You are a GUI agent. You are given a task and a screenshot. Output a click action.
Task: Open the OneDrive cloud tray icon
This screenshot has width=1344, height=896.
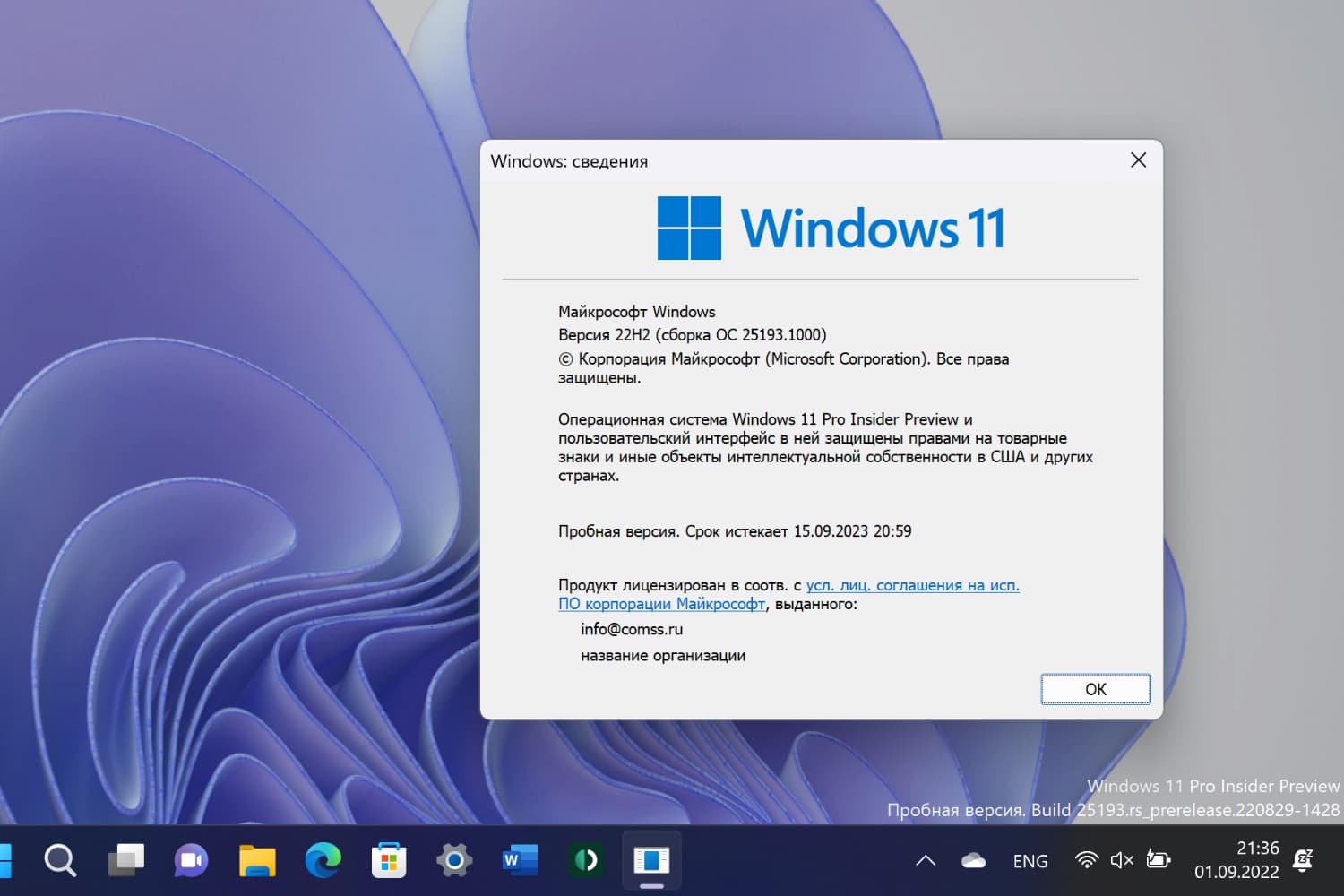[x=973, y=861]
